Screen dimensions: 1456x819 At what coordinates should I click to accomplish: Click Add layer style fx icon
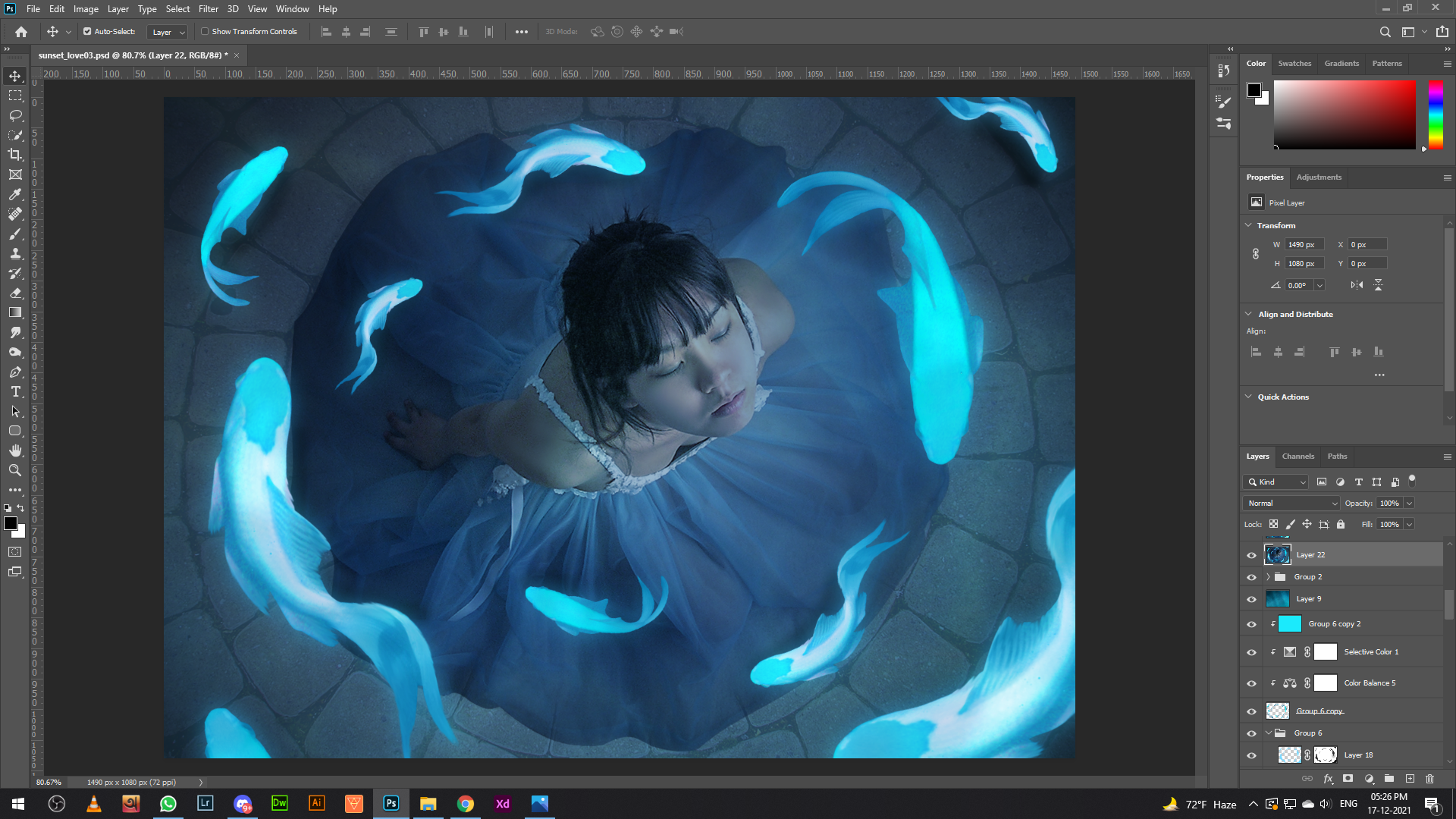(1328, 778)
